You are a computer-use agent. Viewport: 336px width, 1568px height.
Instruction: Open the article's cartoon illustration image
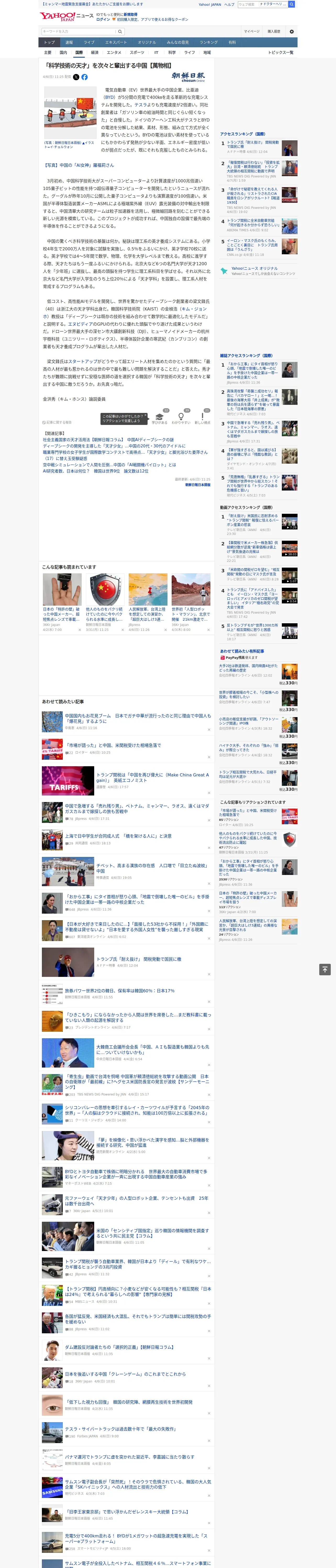pos(70,113)
